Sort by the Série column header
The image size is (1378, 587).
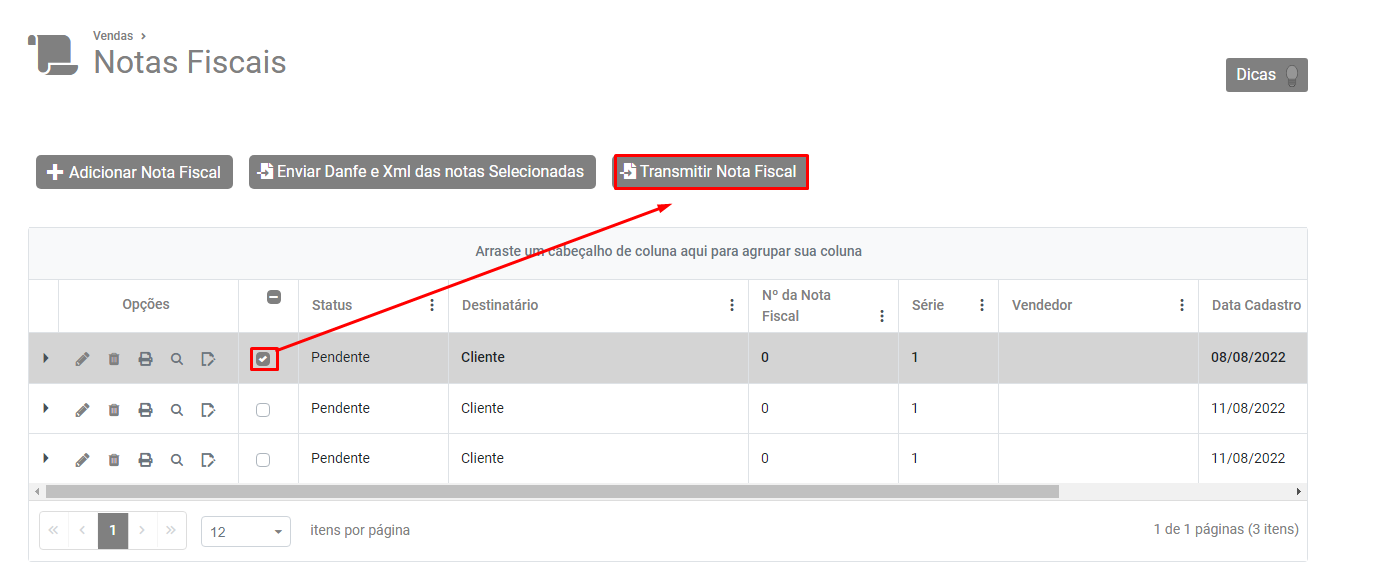pos(928,305)
